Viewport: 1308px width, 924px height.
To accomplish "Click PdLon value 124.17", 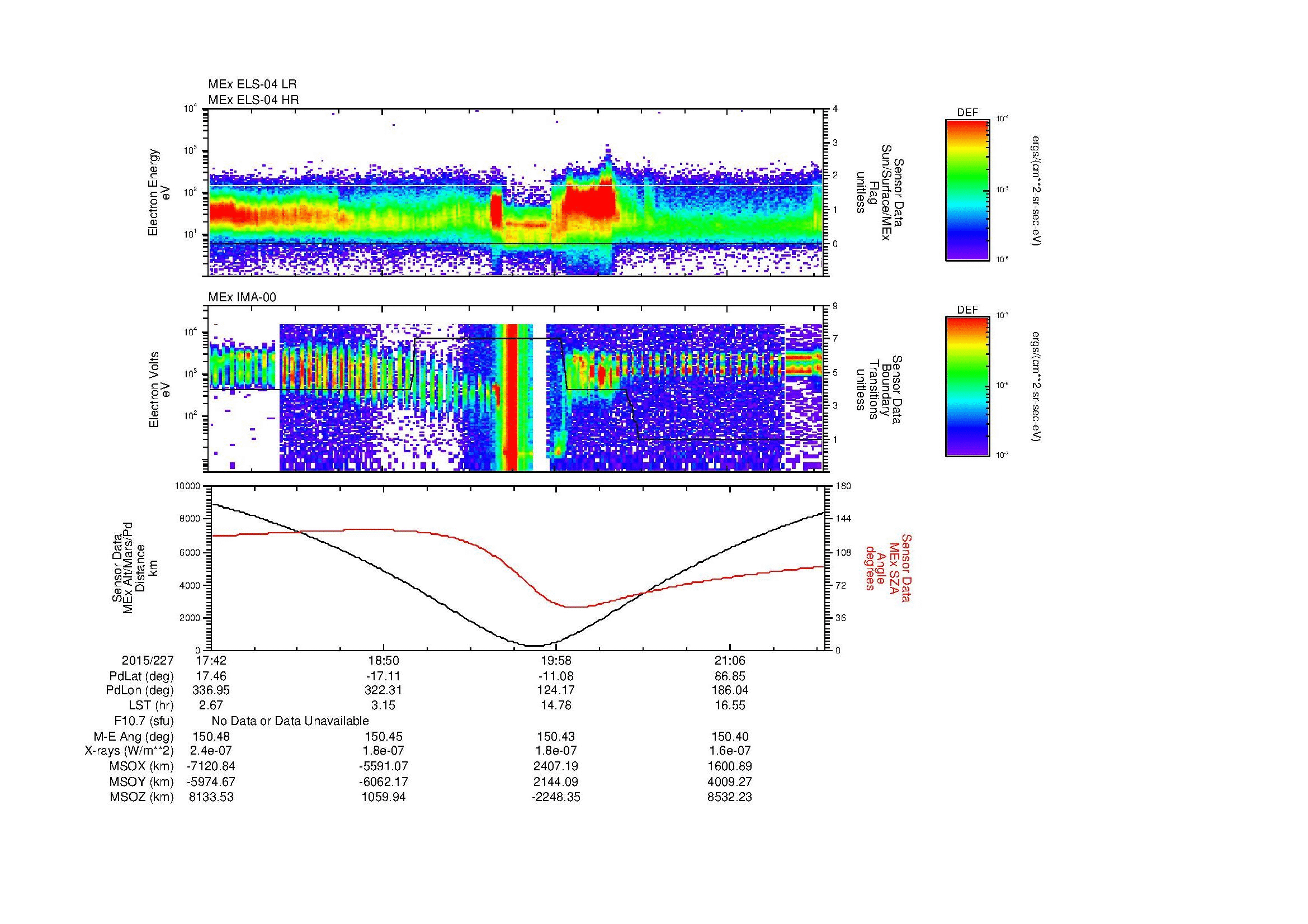I will point(556,690).
